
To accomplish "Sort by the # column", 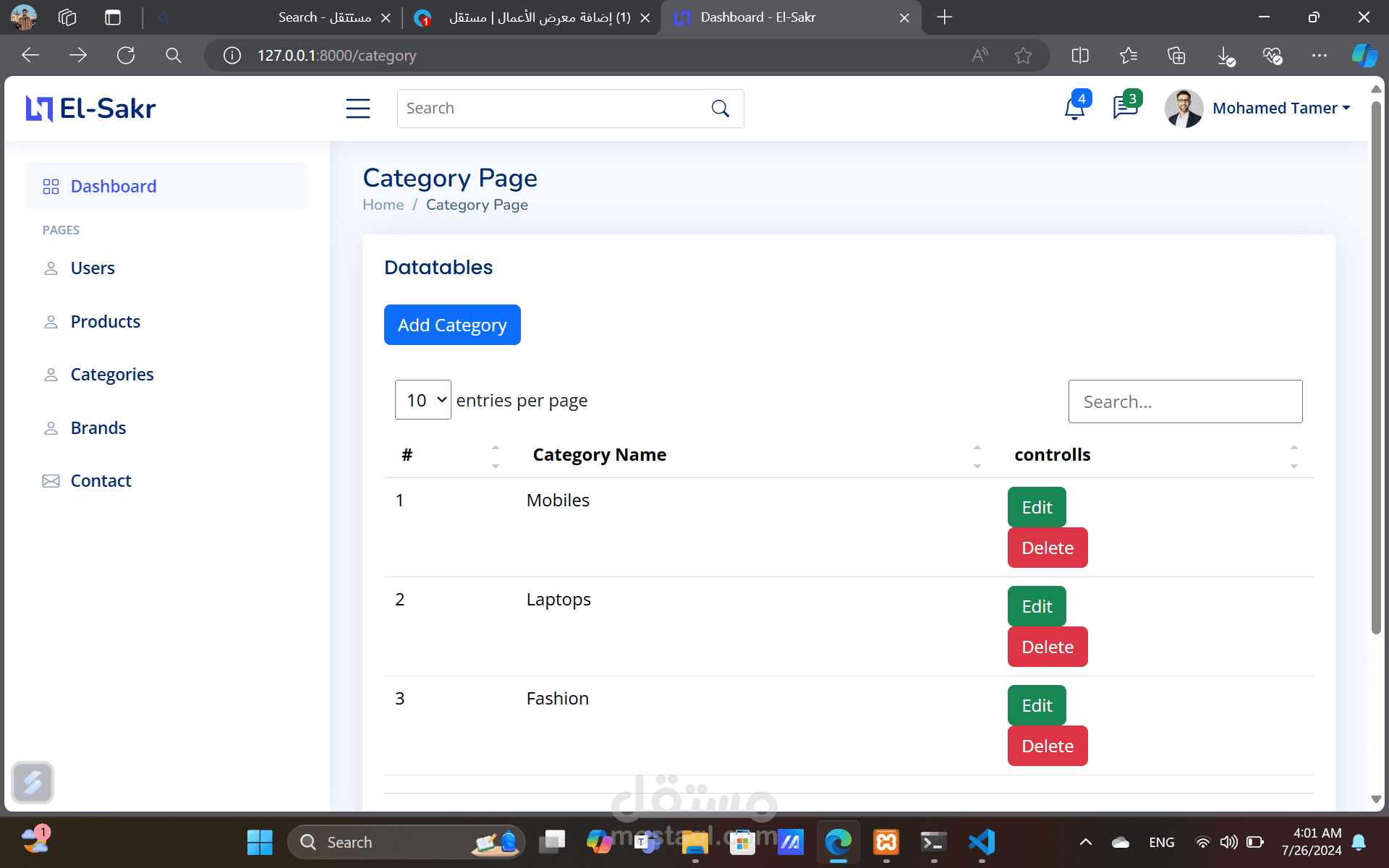I will pos(407,455).
